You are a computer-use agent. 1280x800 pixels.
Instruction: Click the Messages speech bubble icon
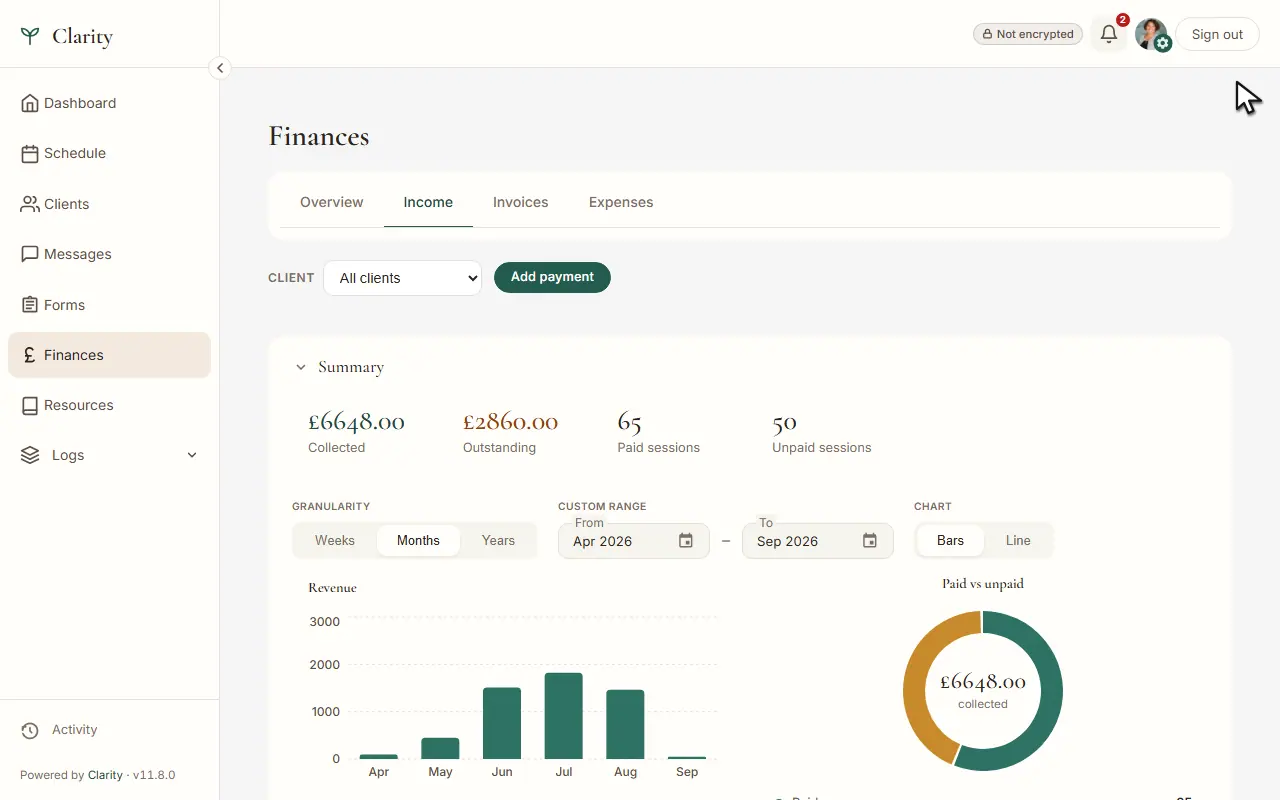pos(30,254)
